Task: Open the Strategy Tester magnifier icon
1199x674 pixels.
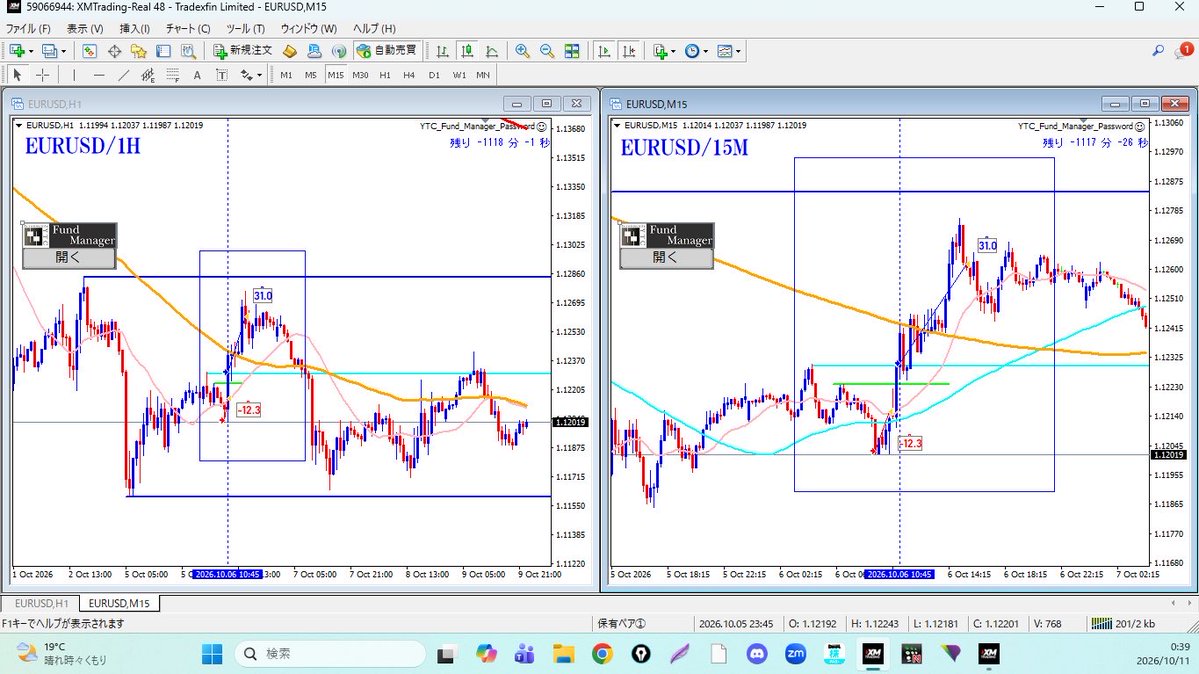Action: click(x=188, y=51)
